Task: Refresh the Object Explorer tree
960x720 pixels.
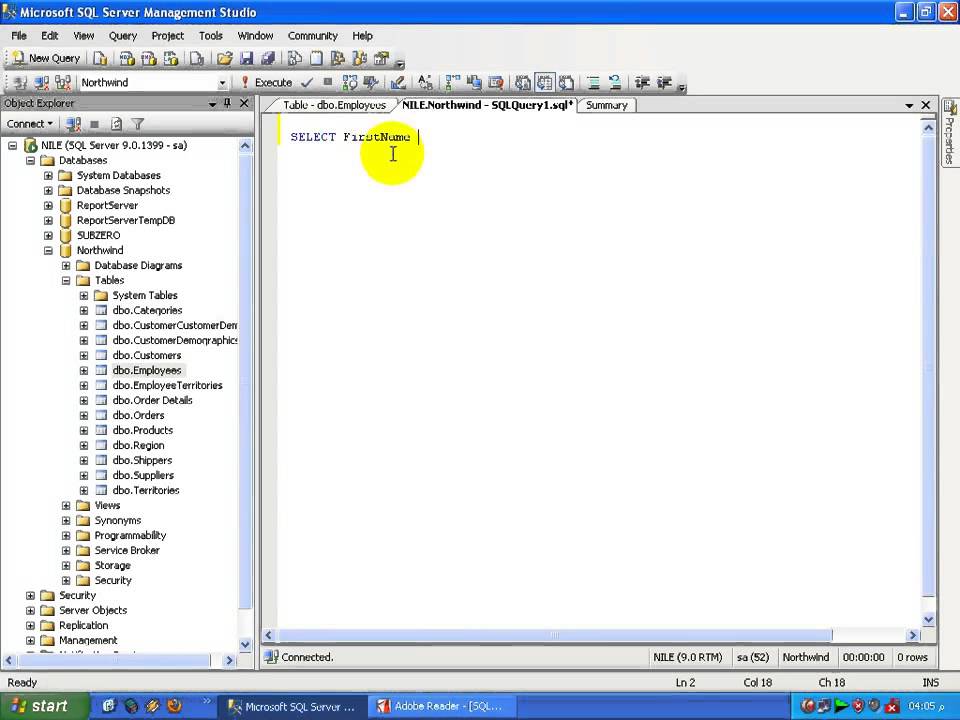Action: 116,124
